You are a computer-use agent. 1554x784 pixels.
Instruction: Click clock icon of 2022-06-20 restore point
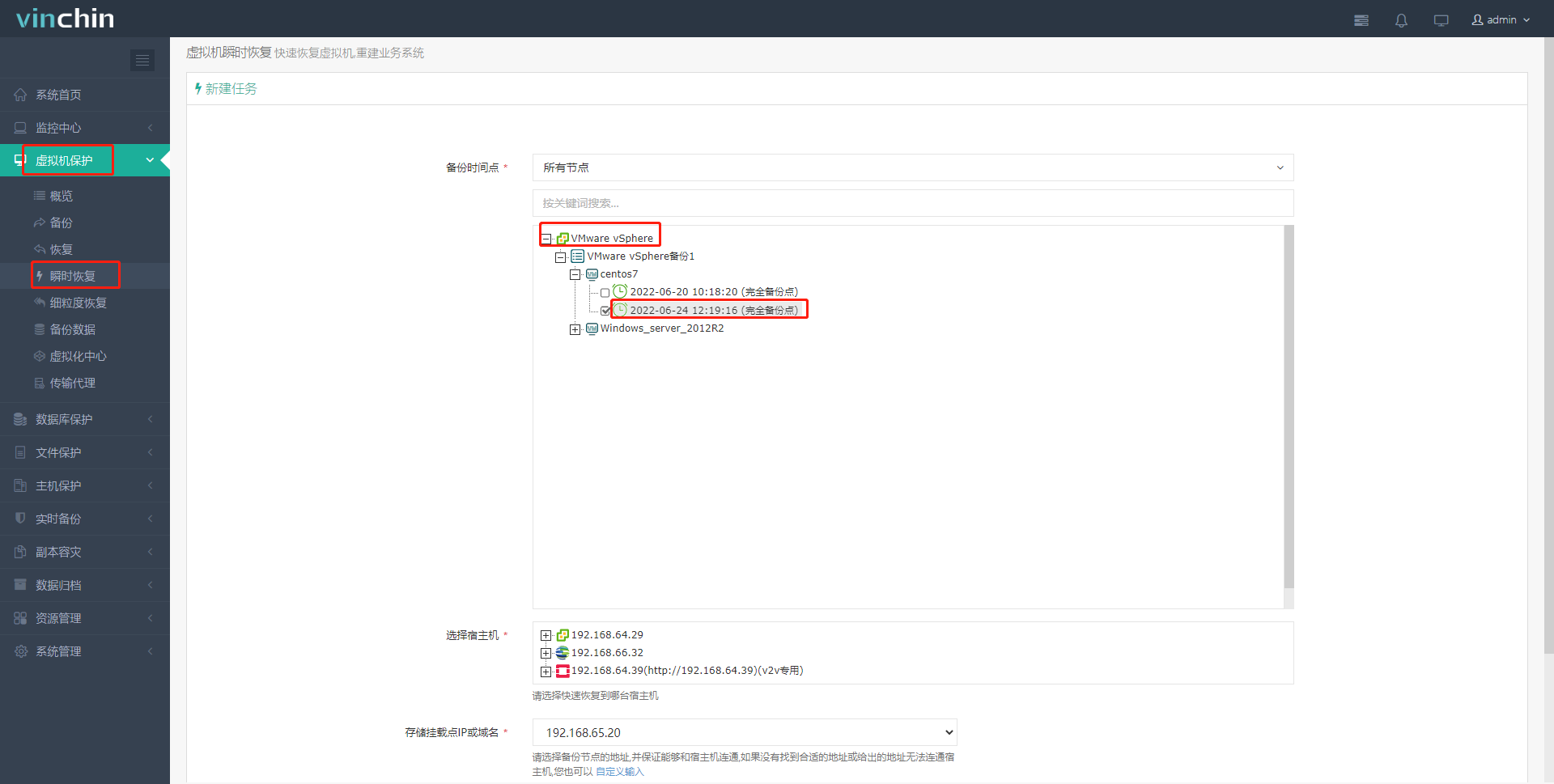tap(620, 291)
